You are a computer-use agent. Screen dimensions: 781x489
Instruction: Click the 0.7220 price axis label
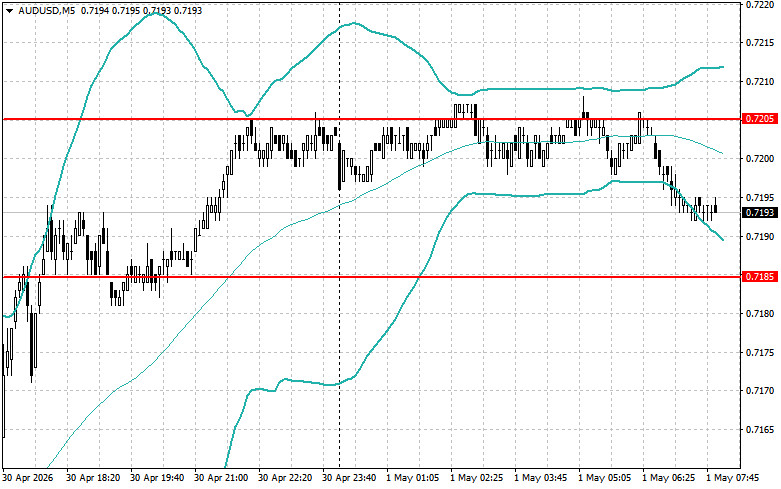click(x=760, y=4)
